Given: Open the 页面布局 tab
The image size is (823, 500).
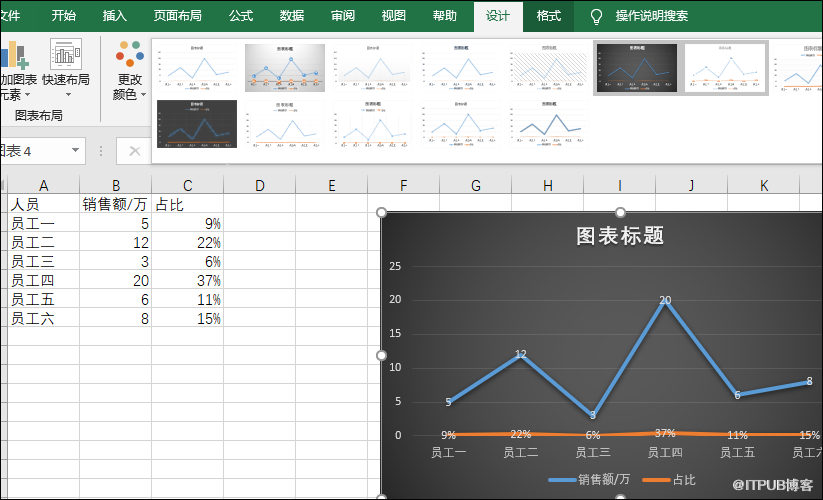Looking at the screenshot, I should point(177,16).
